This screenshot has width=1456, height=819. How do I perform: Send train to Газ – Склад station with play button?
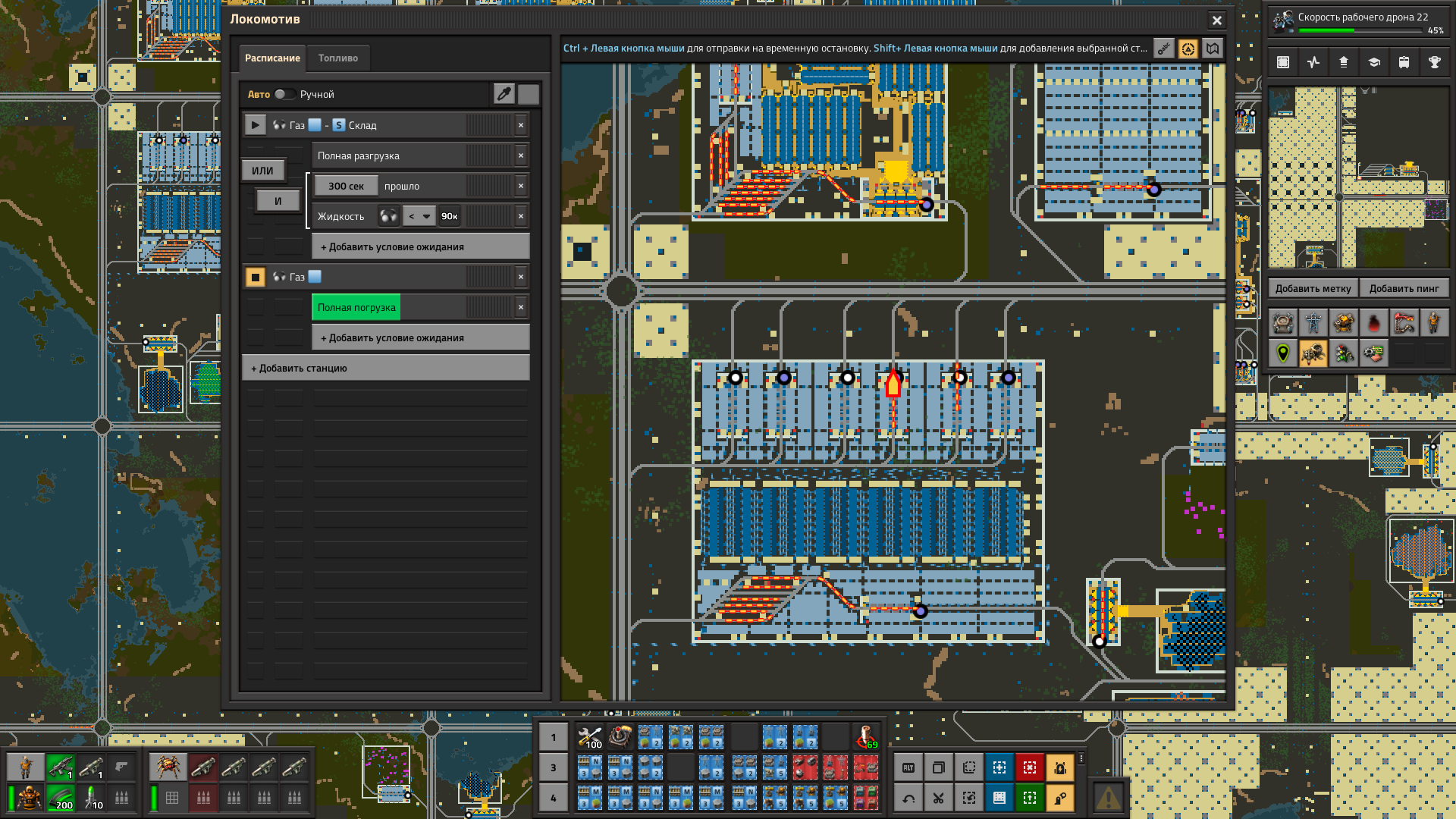(x=256, y=125)
